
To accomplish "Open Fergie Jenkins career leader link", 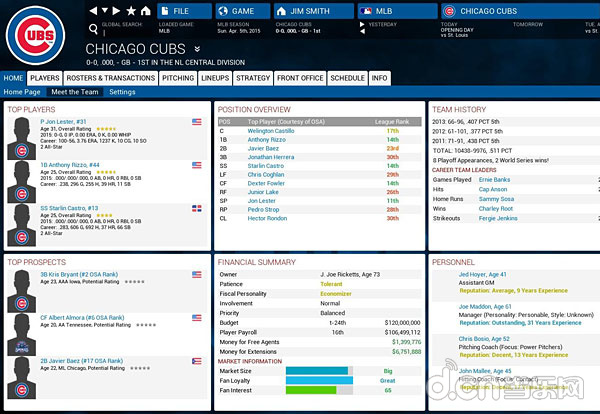I will coord(498,218).
